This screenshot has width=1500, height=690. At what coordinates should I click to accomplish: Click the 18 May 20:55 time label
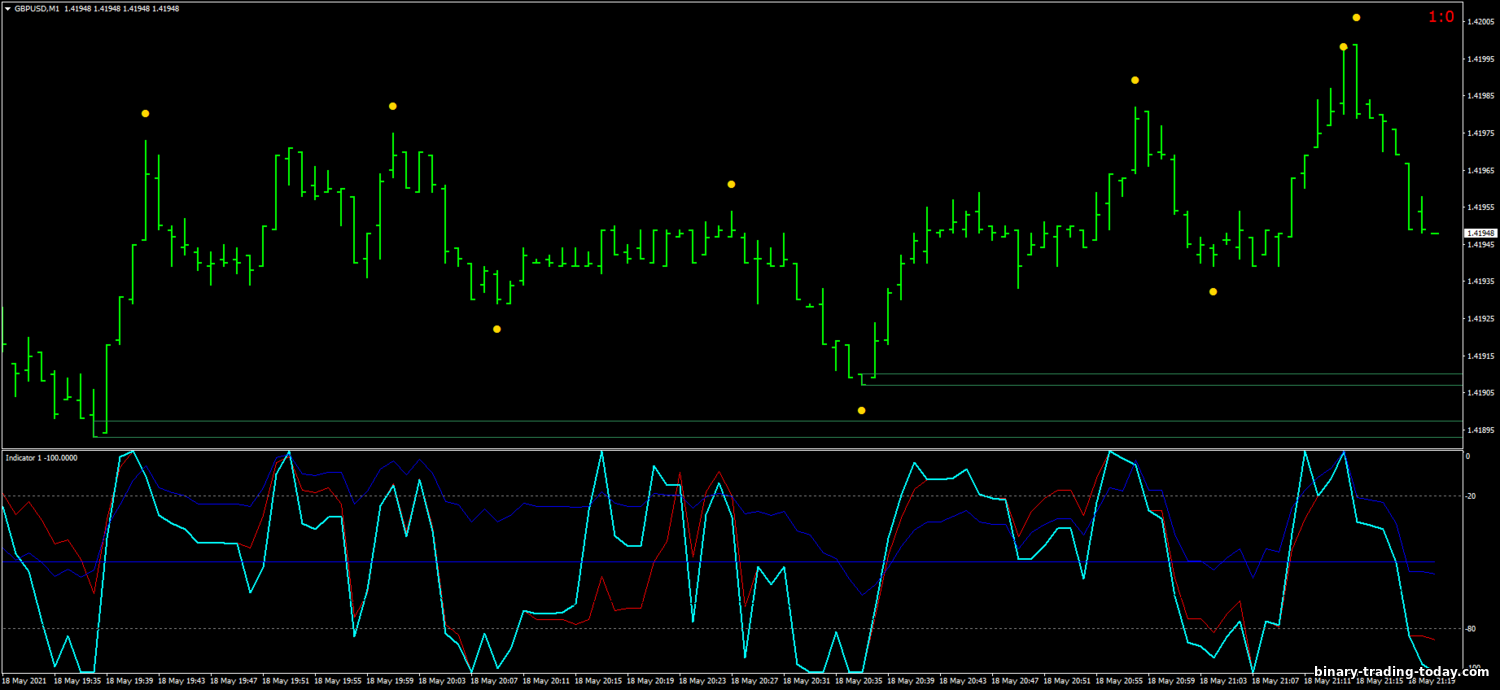(1117, 680)
